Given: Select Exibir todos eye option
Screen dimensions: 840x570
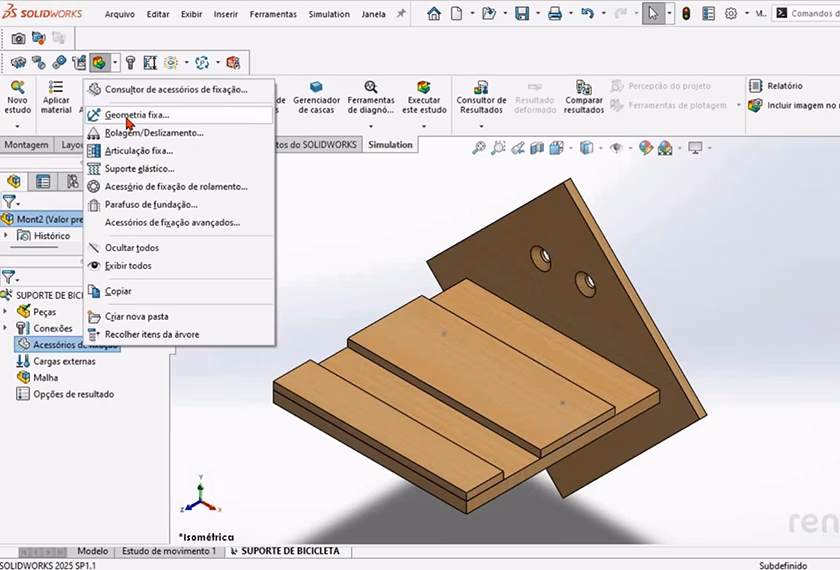Looking at the screenshot, I should (x=128, y=266).
